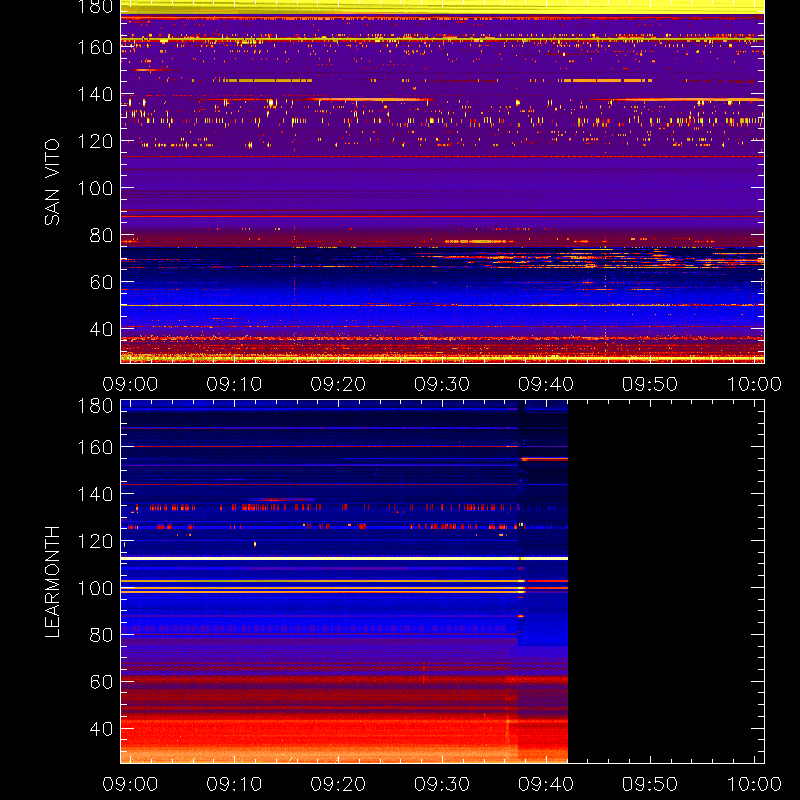
Task: Pick 160 frequency label on LEARMONTH plot
Action: [x=95, y=447]
